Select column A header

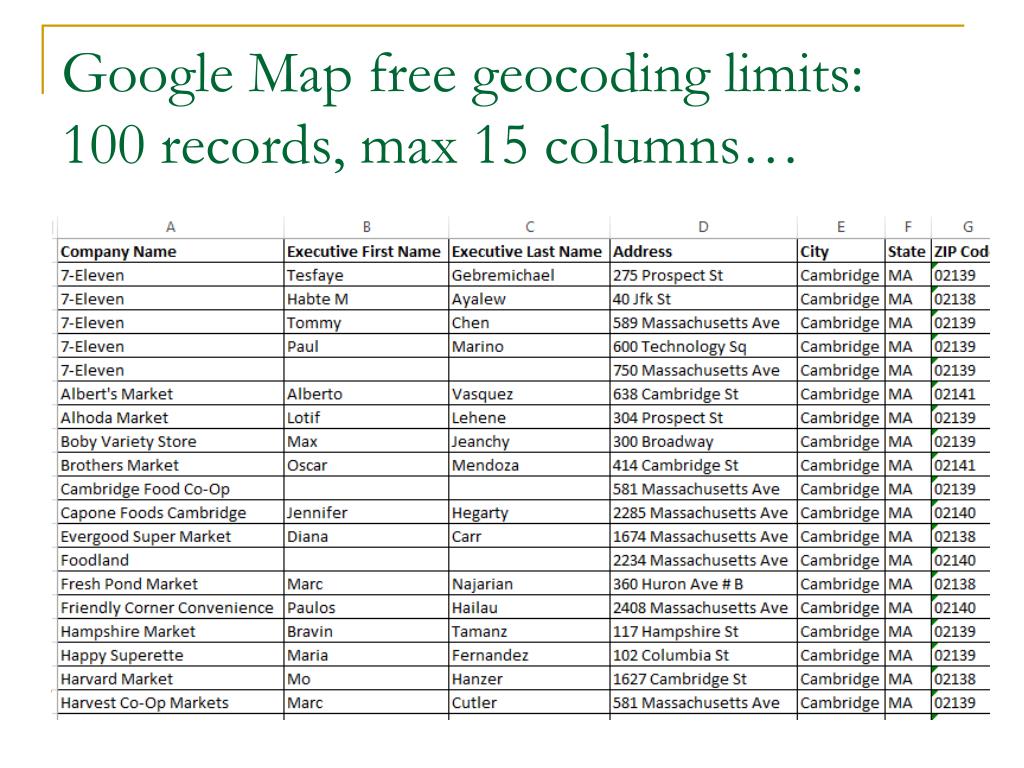[x=170, y=227]
